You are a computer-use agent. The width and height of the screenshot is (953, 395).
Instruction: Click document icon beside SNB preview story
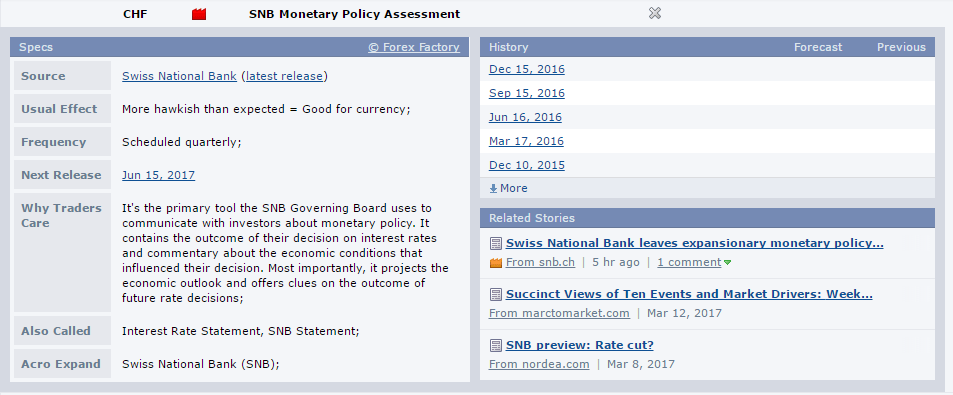click(496, 346)
